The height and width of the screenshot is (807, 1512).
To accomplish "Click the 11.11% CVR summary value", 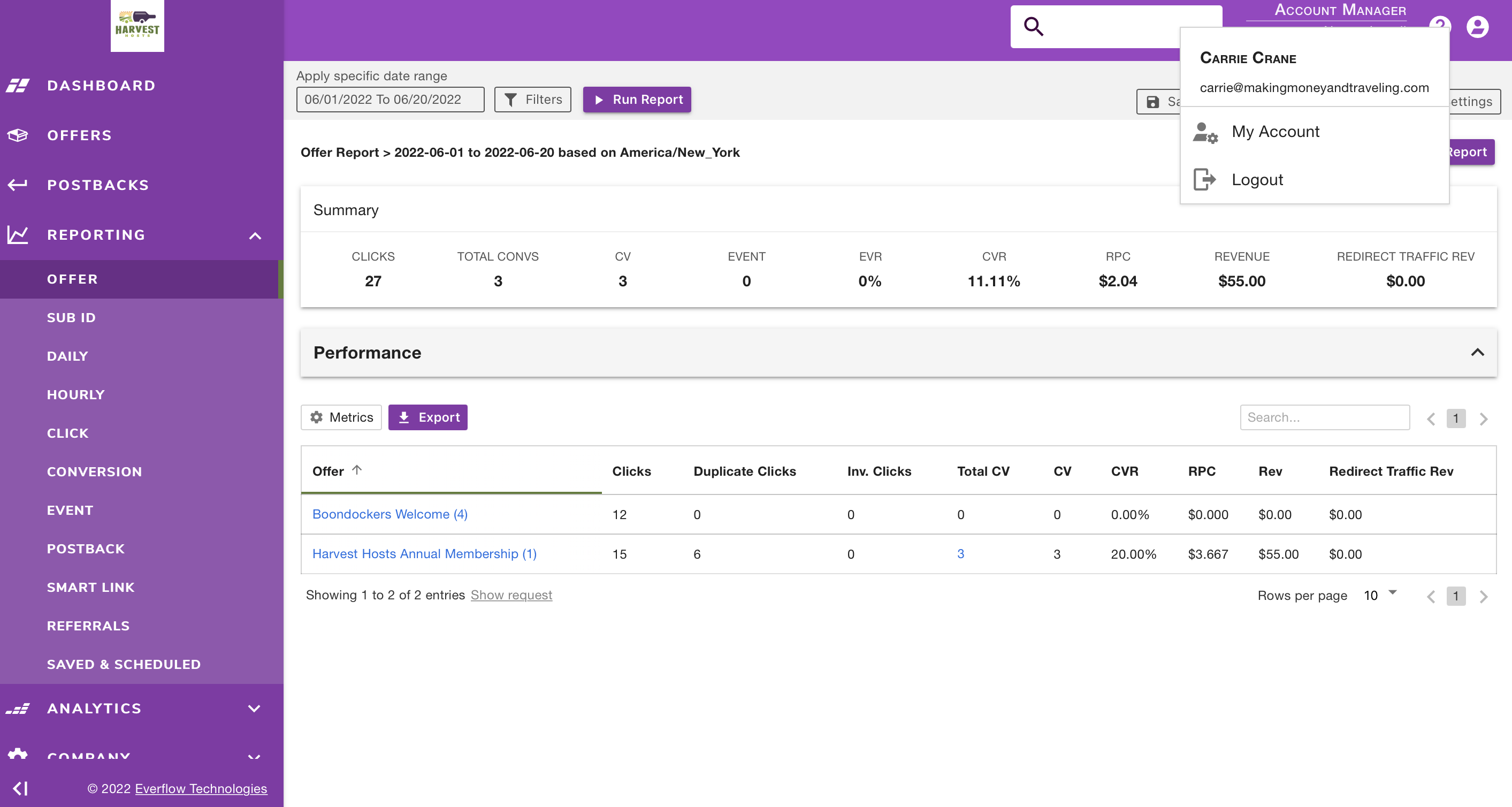I will point(994,281).
